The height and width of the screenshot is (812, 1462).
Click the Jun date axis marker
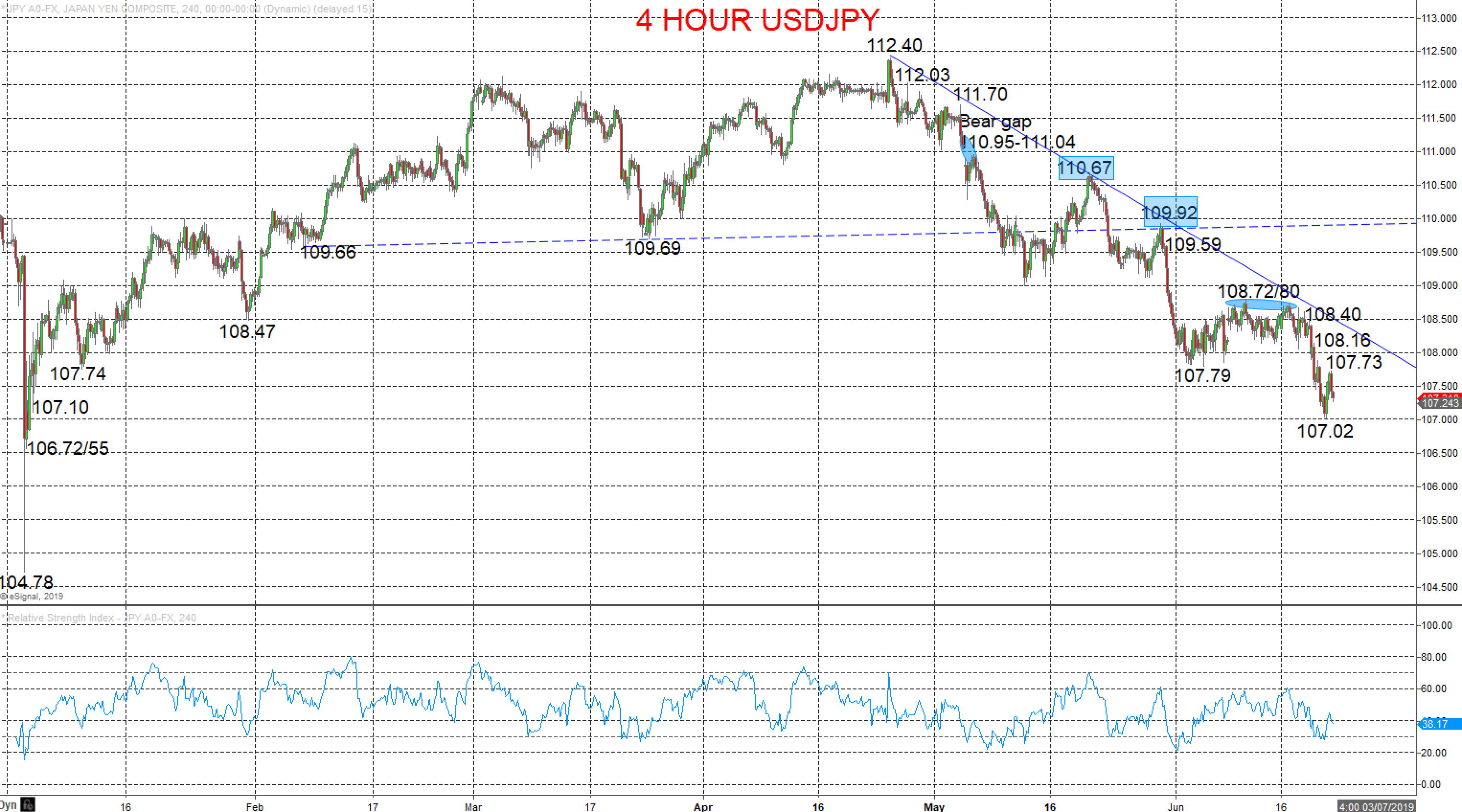point(1176,807)
